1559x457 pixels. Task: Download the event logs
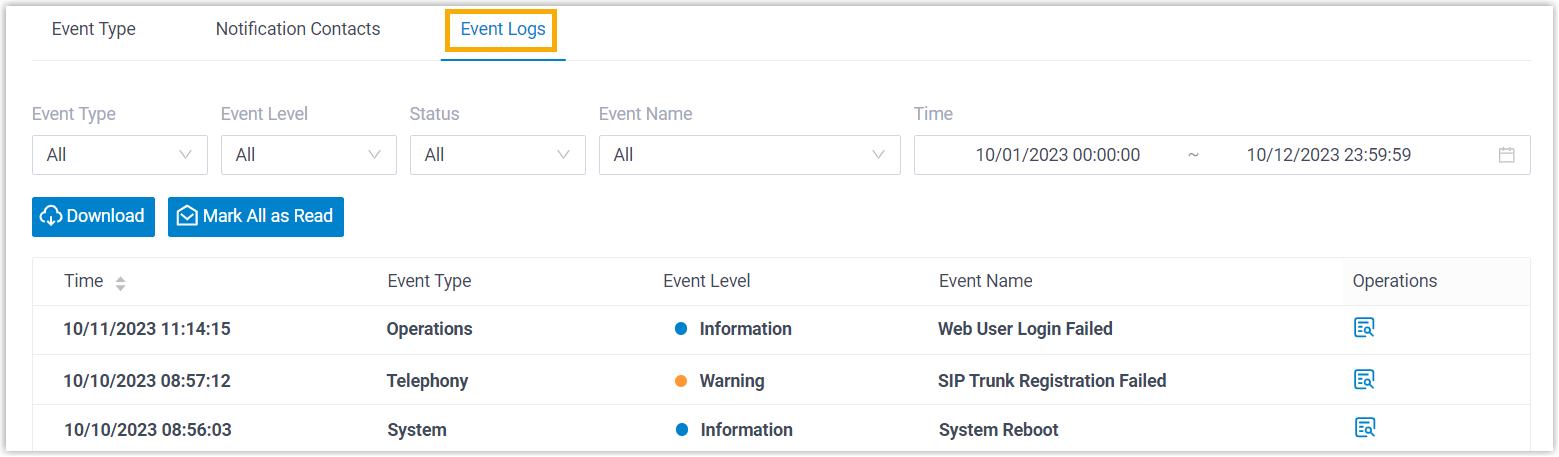[x=93, y=216]
